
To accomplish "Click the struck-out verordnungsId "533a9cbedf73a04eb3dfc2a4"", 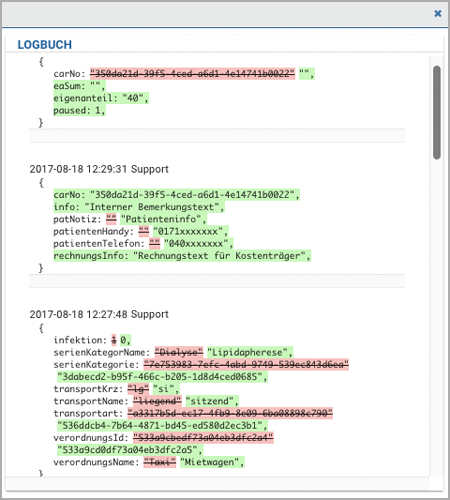I will [203, 438].
